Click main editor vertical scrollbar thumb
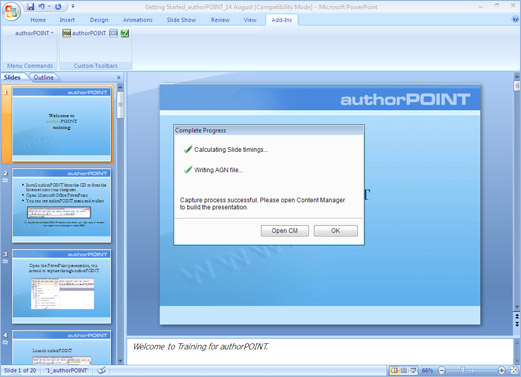The width and height of the screenshot is (521, 377). tap(517, 85)
